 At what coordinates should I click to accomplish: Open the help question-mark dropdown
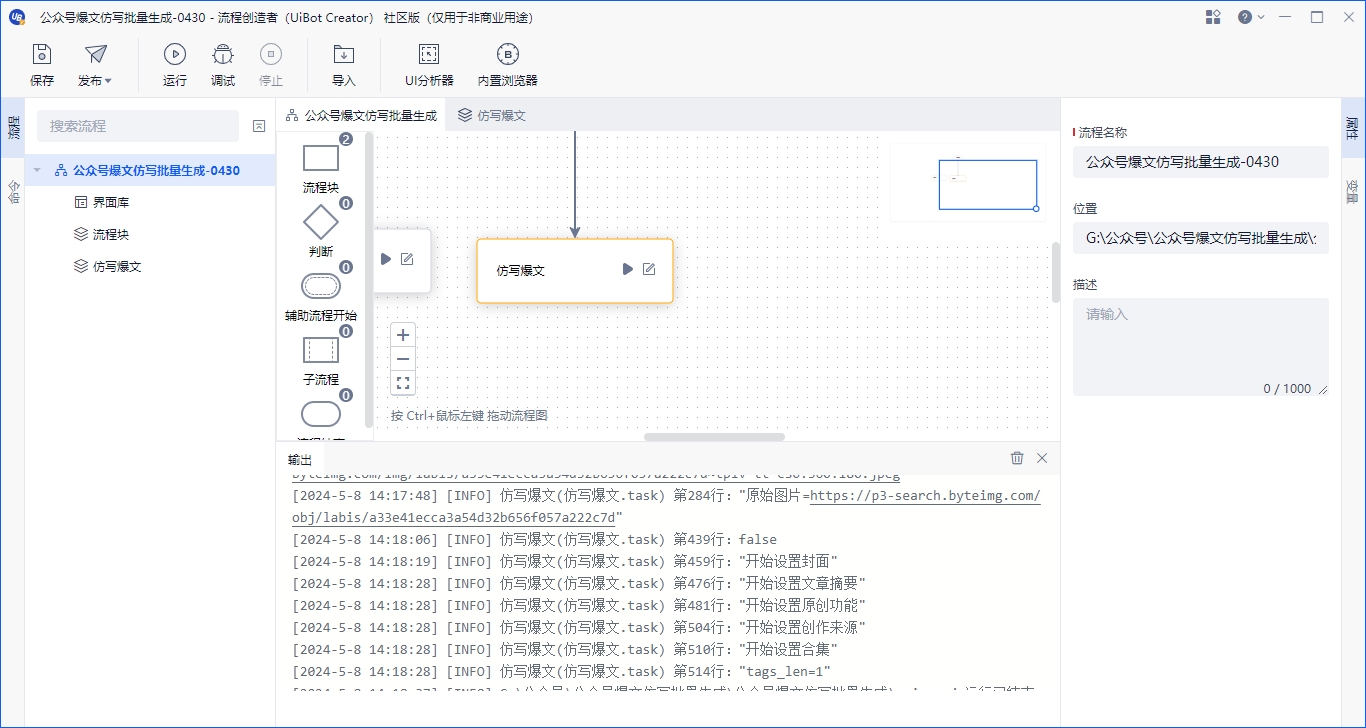click(x=1251, y=17)
